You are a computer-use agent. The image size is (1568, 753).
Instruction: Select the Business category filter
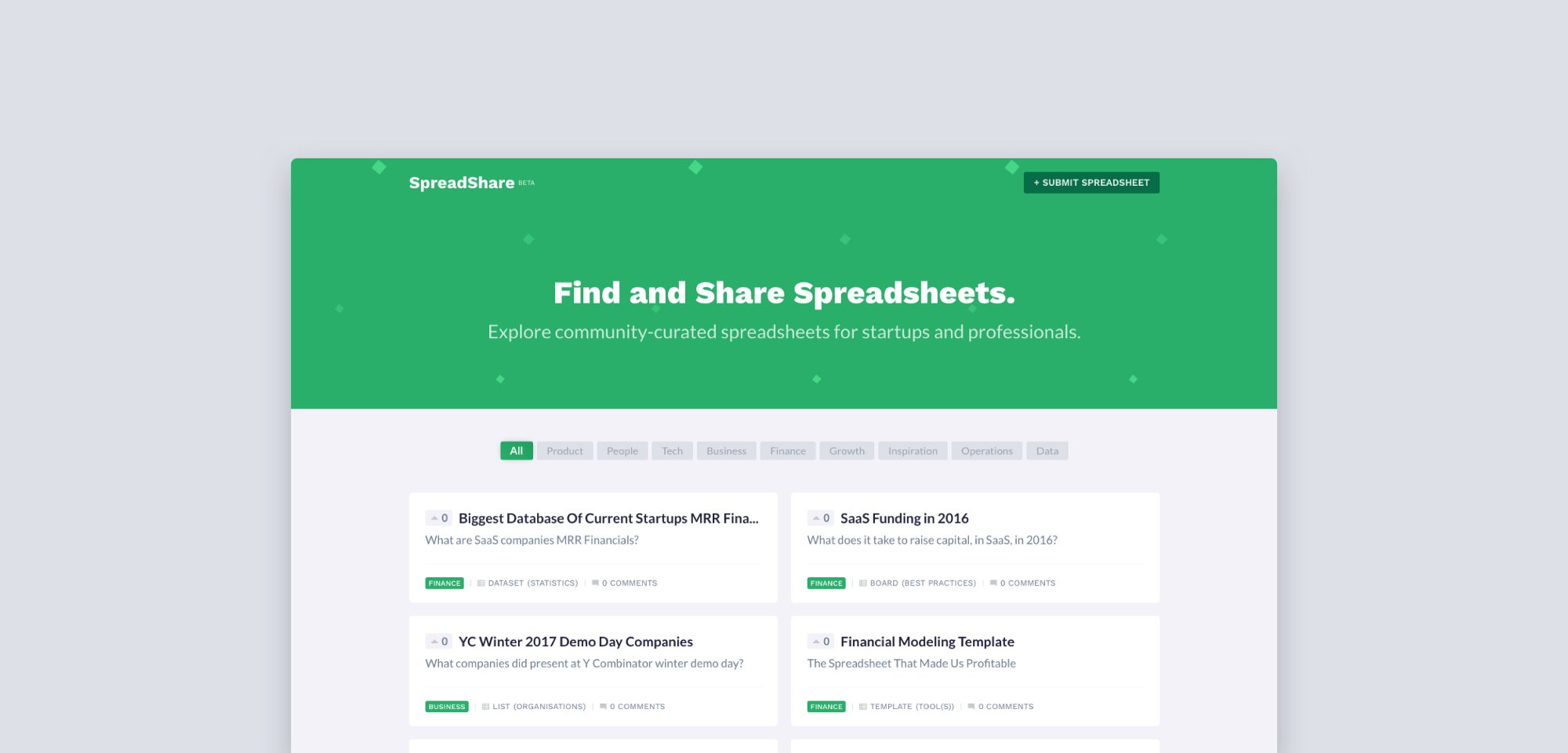click(x=726, y=451)
